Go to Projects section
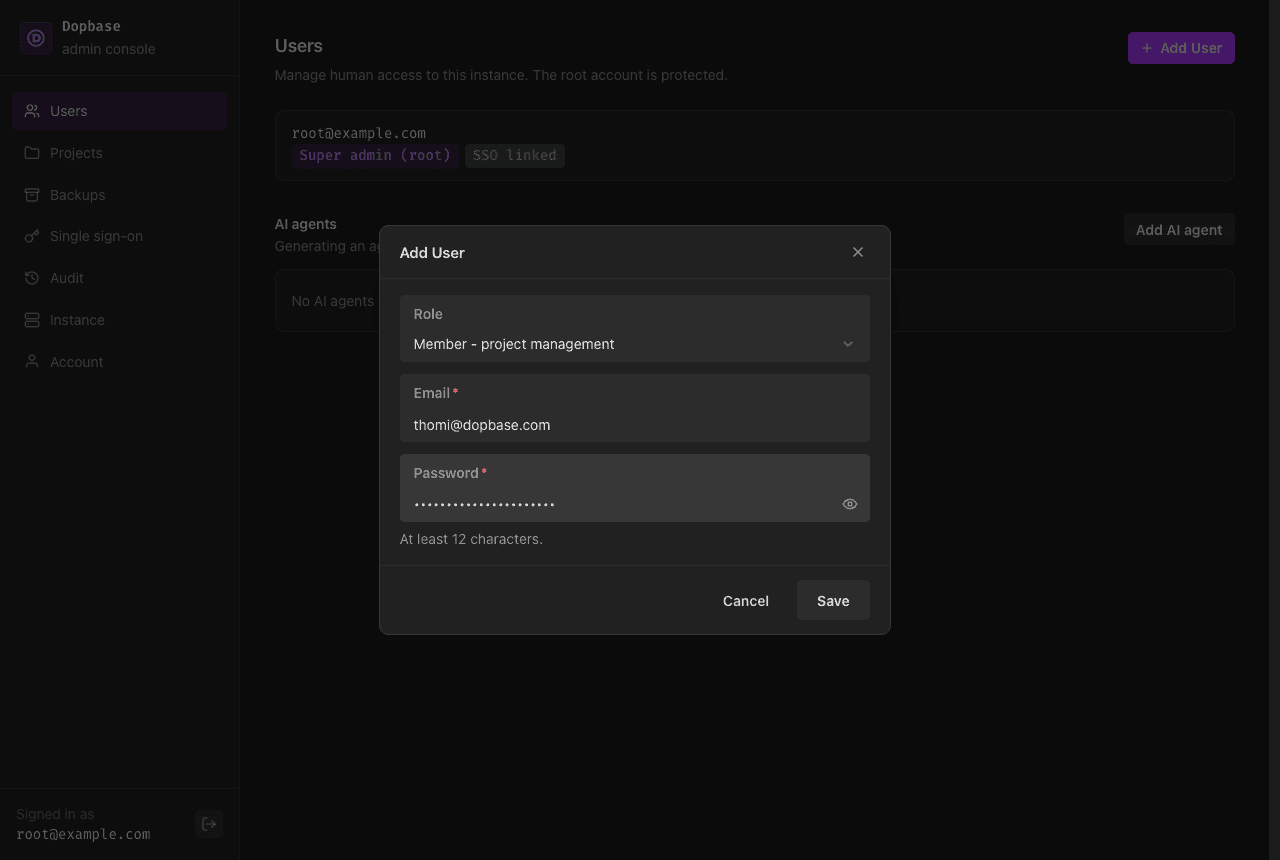This screenshot has width=1280, height=860. [x=120, y=153]
